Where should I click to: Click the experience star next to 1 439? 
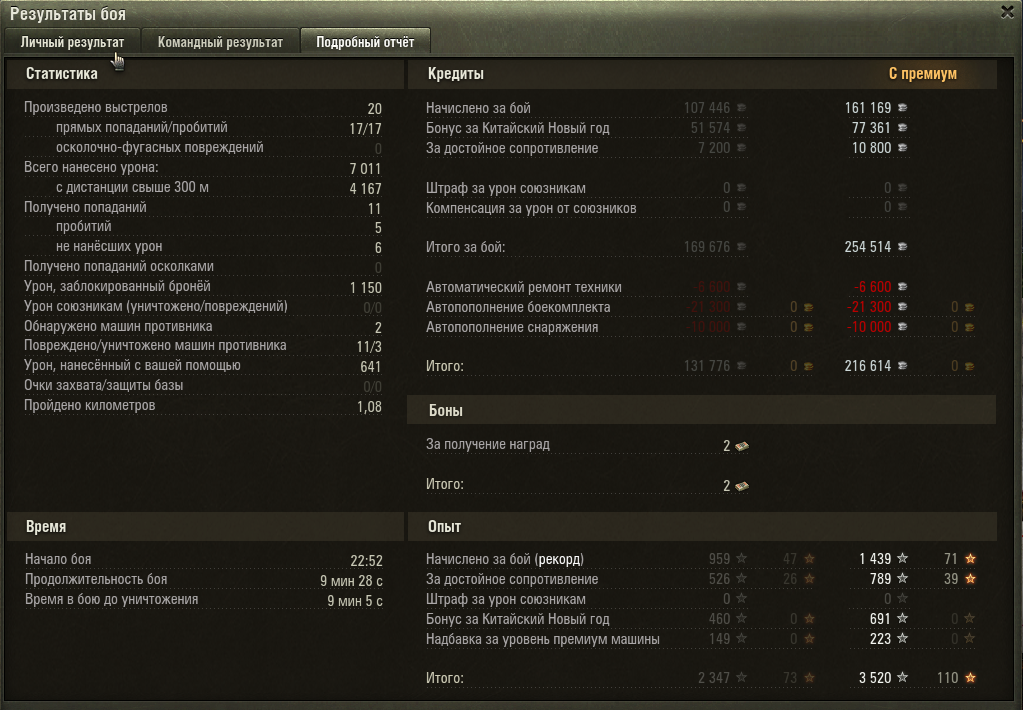point(903,559)
